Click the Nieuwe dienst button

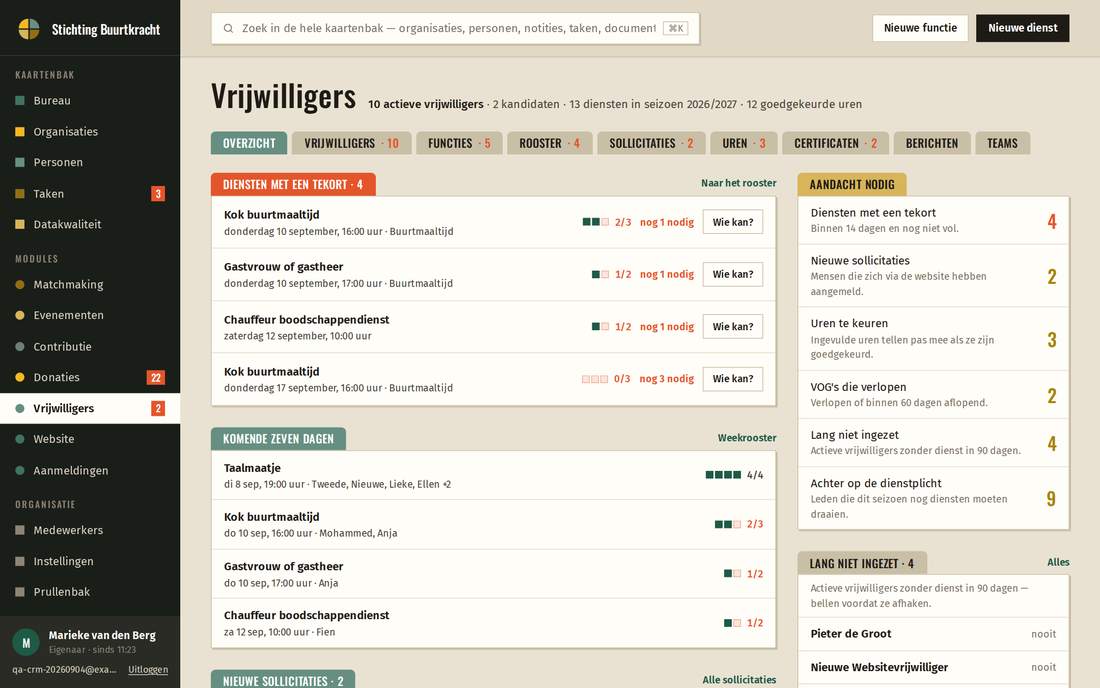coord(1023,28)
